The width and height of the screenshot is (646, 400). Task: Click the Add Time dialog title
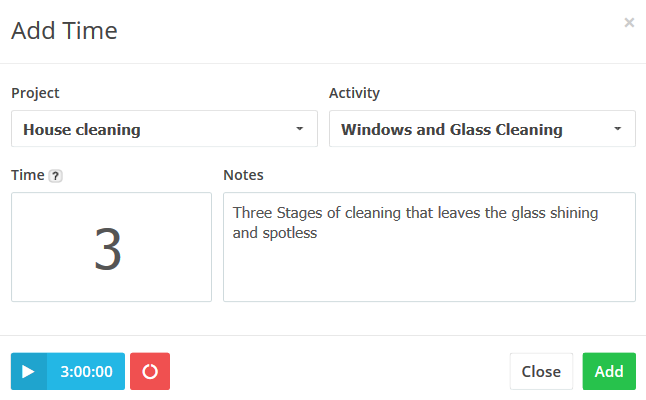[64, 31]
